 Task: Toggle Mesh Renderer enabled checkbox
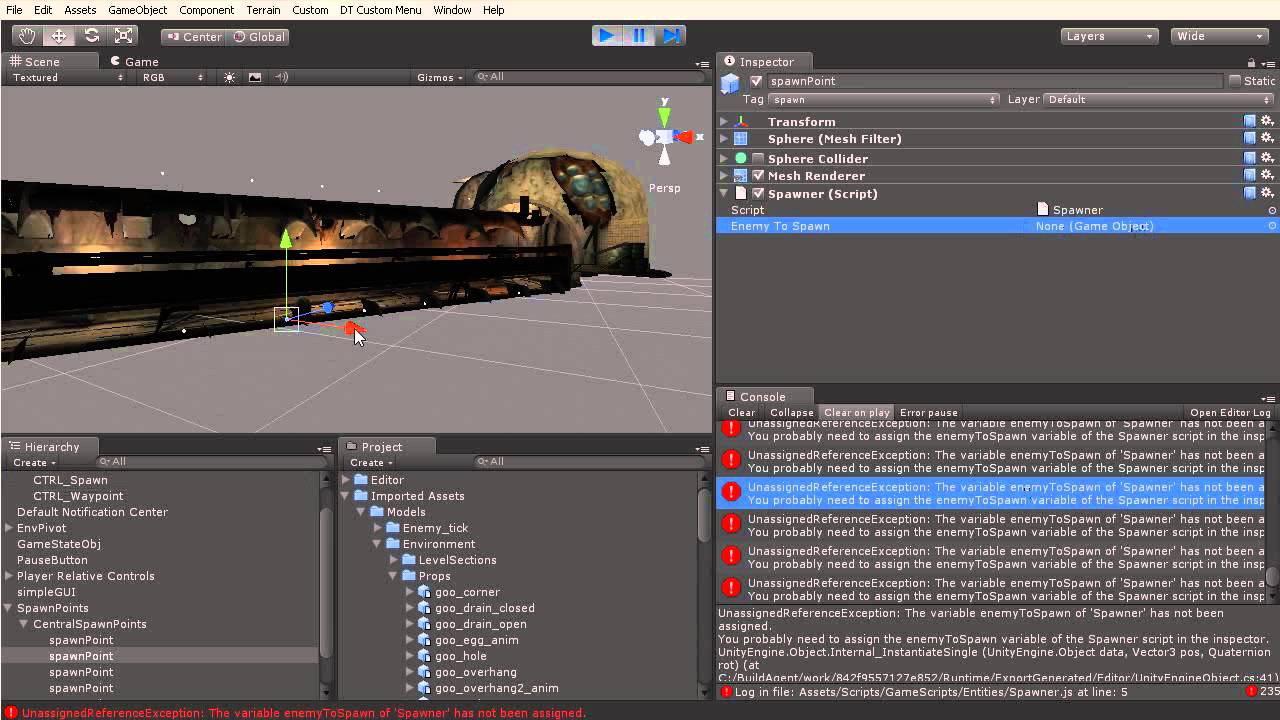758,175
